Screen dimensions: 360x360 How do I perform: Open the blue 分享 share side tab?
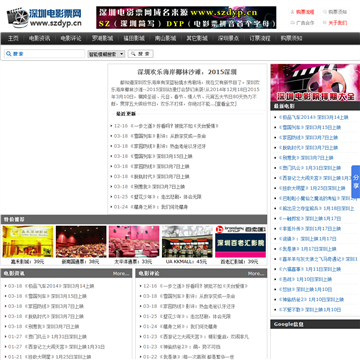[356, 182]
